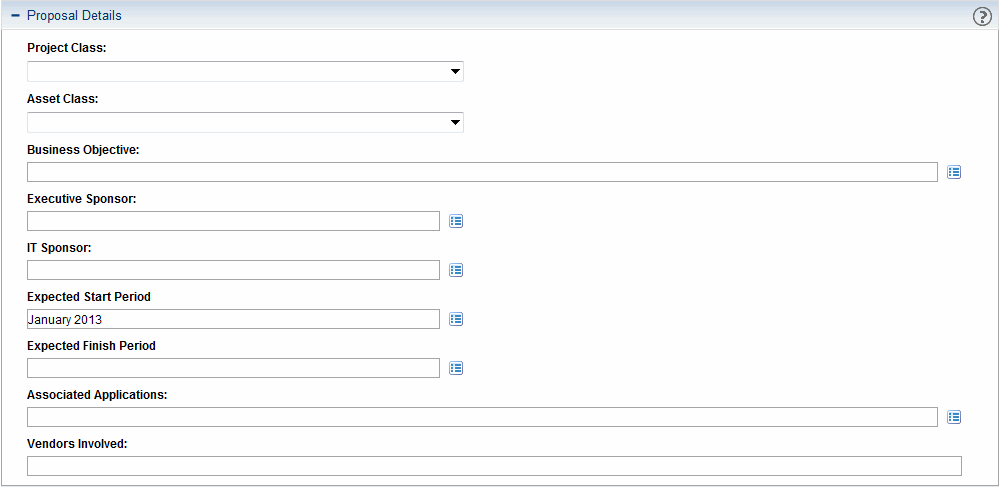Focus the Associated Applications text field
The height and width of the screenshot is (487, 999).
(x=482, y=417)
